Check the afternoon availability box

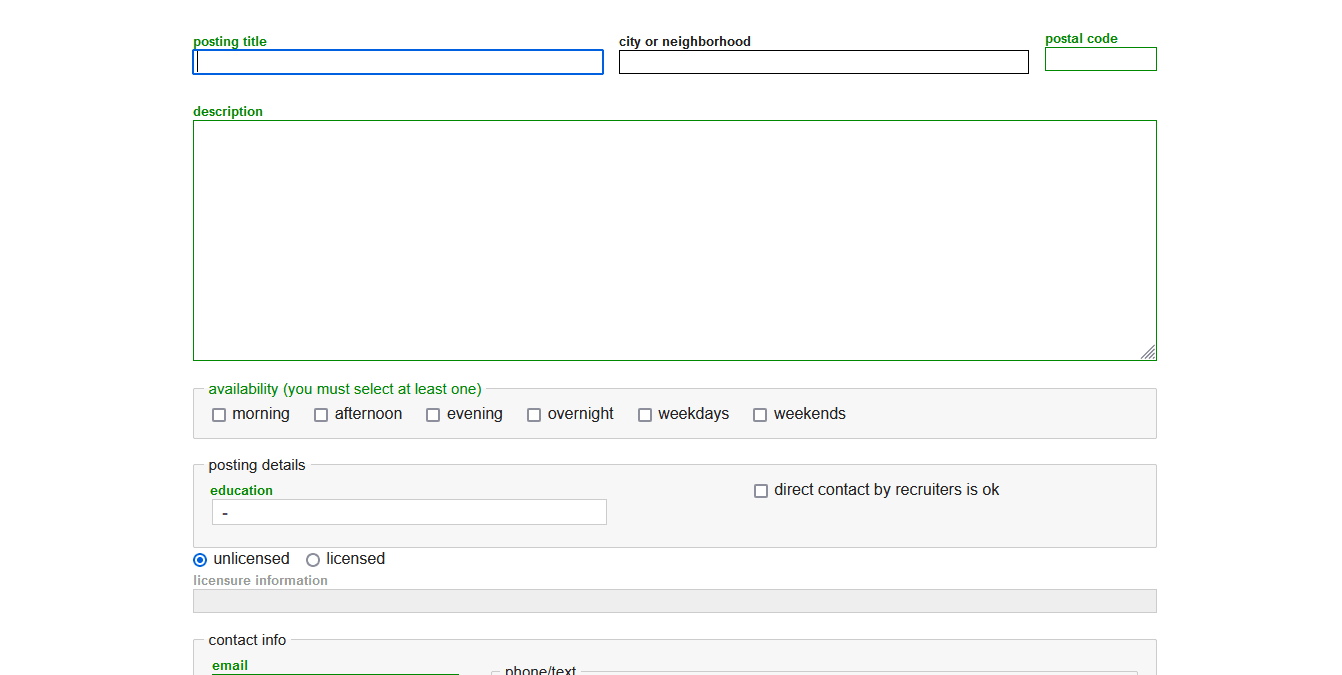[x=321, y=415]
